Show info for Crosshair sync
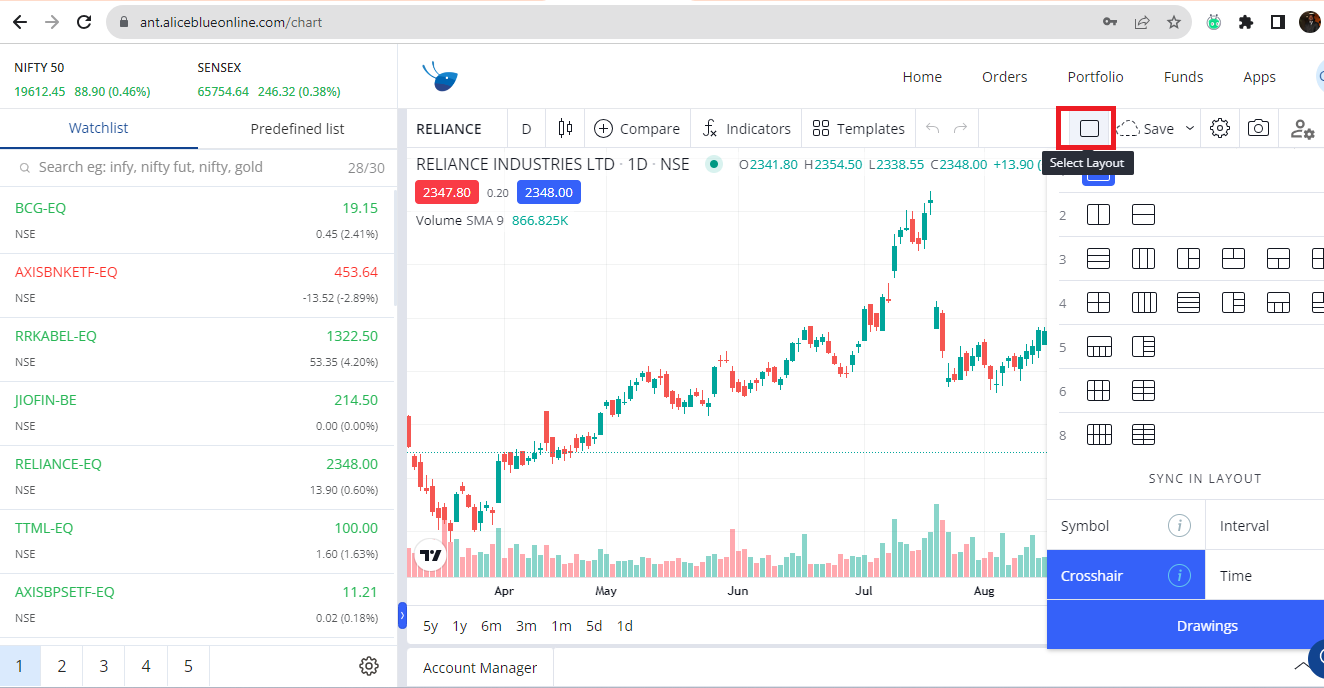This screenshot has height=688, width=1324. (1179, 576)
